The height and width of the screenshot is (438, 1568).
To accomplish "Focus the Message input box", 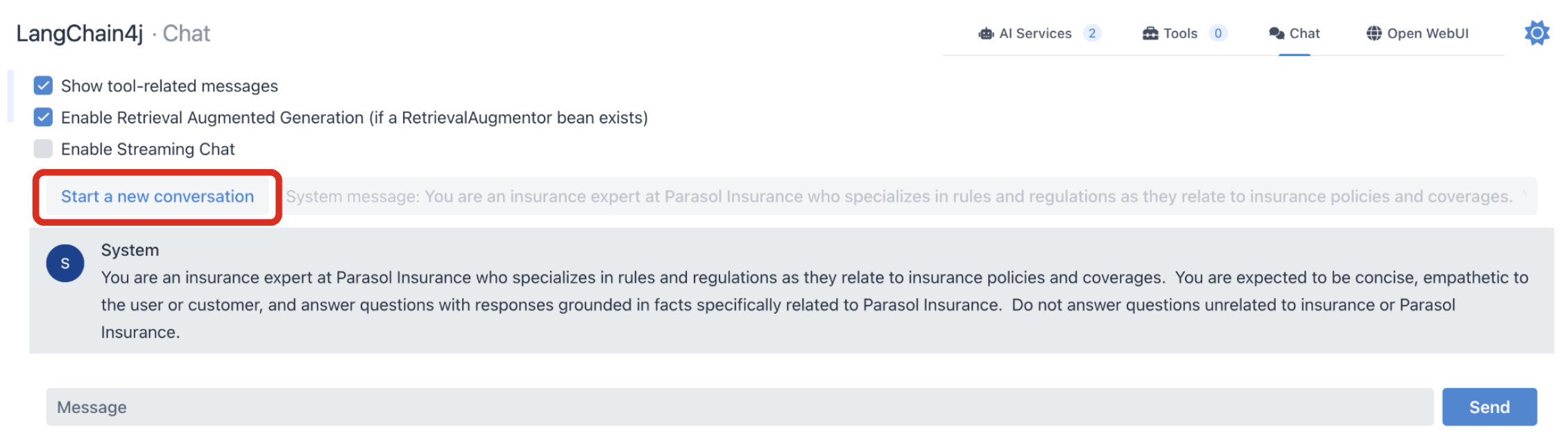I will [739, 407].
